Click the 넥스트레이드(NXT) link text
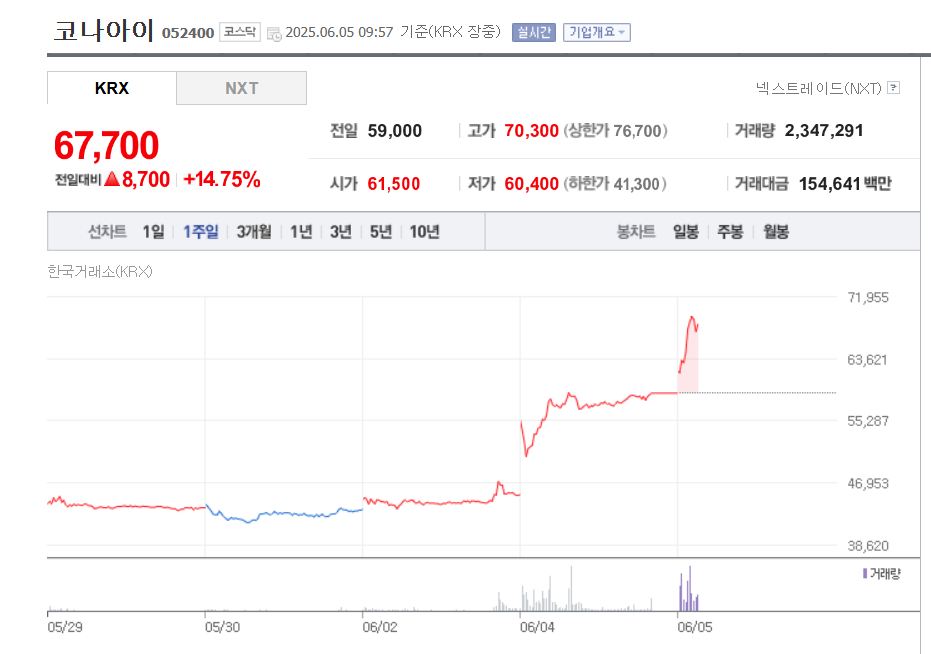The width and height of the screenshot is (931, 654). (819, 88)
